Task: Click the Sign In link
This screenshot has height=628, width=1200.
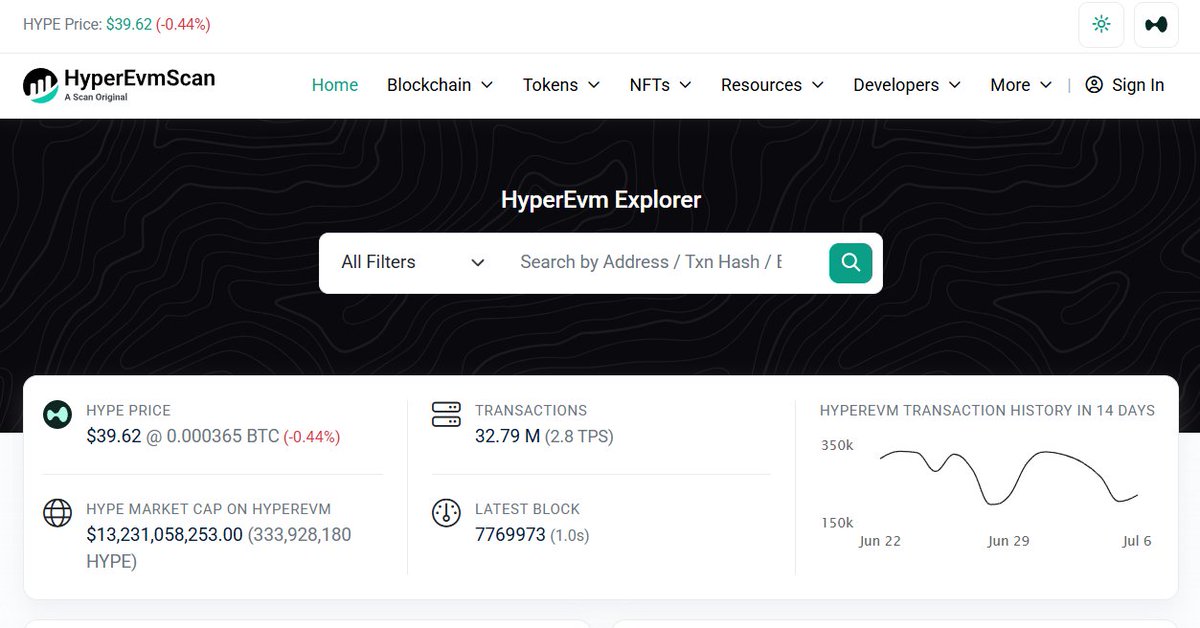Action: [1125, 85]
